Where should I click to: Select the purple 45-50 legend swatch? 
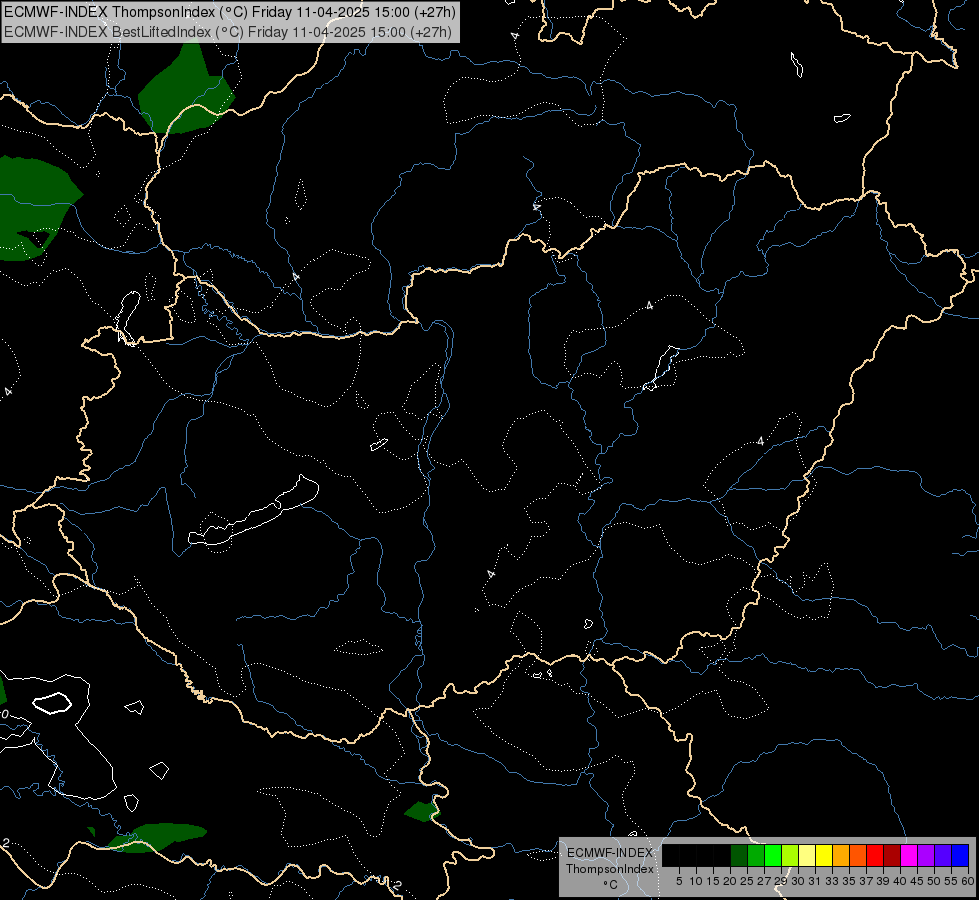tap(926, 855)
